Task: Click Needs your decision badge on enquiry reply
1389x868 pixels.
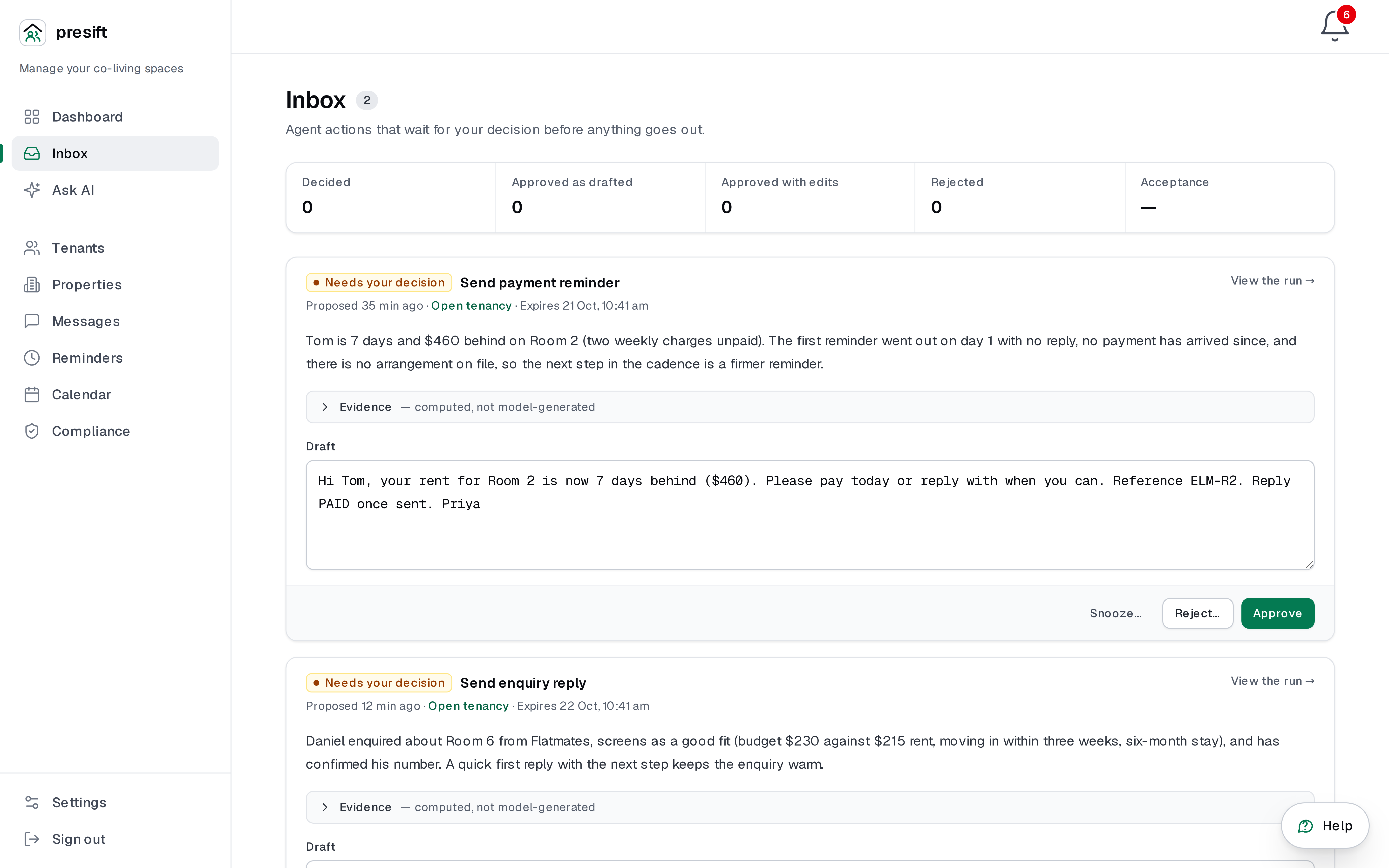Action: pyautogui.click(x=379, y=683)
